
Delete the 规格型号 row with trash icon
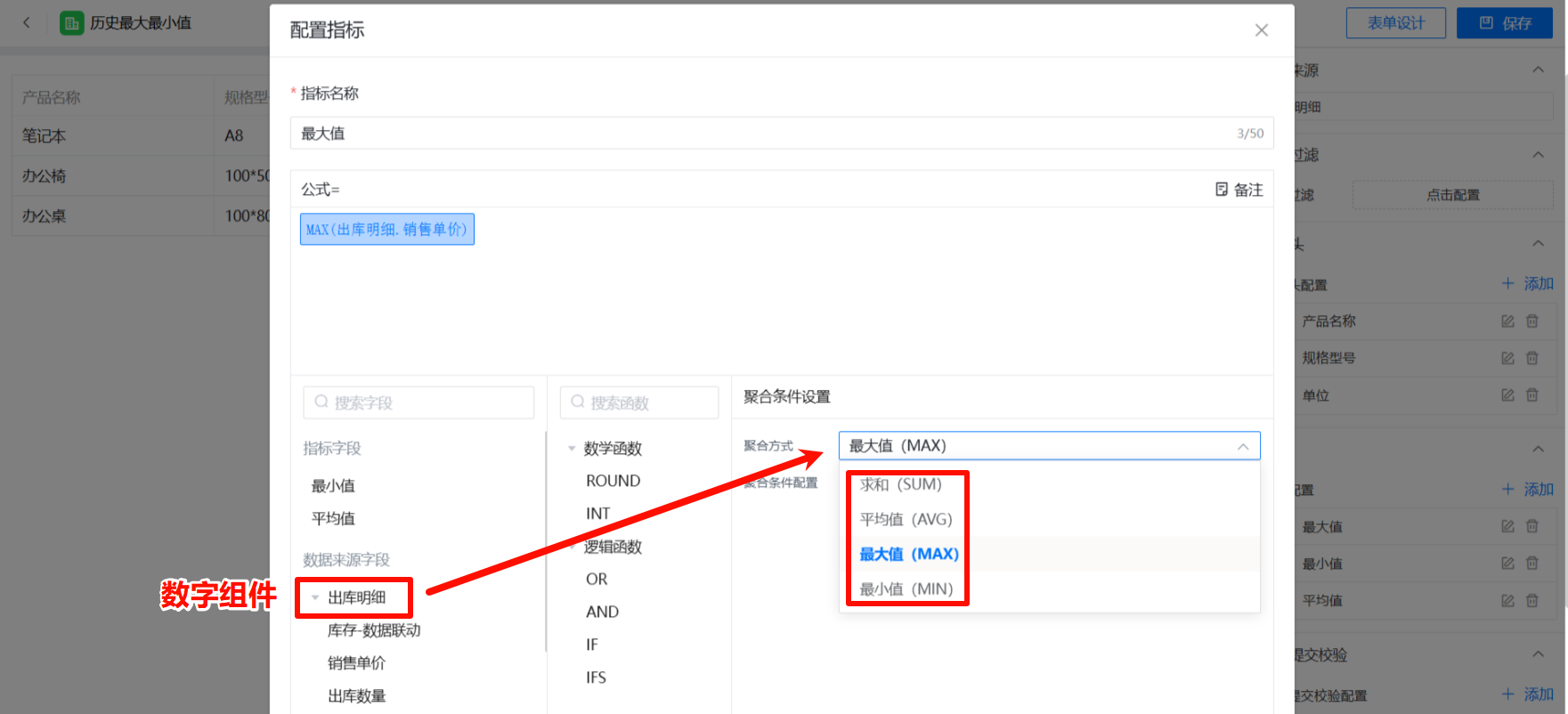pyautogui.click(x=1532, y=358)
